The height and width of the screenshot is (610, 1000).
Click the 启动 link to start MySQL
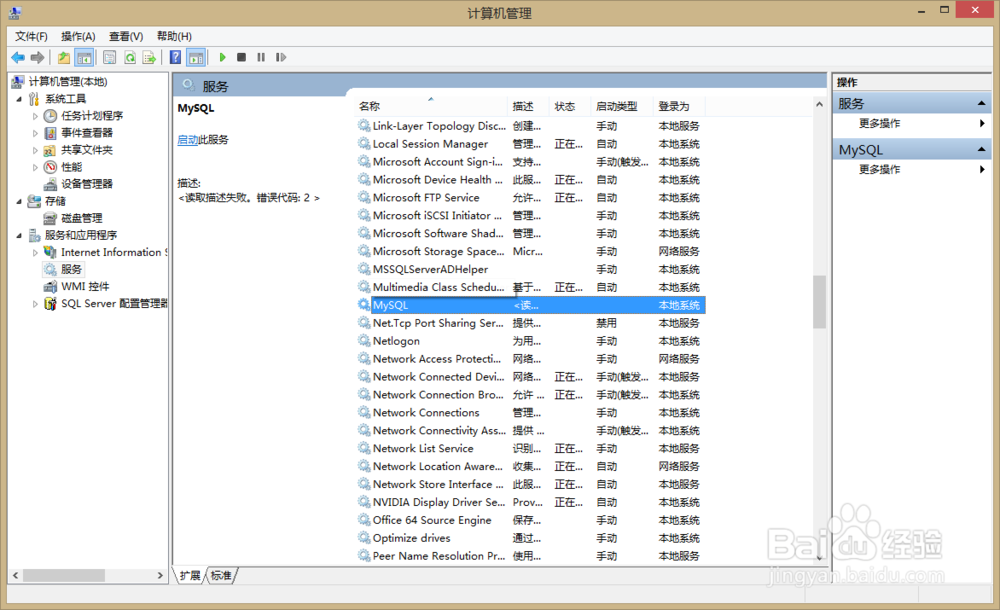[188, 140]
